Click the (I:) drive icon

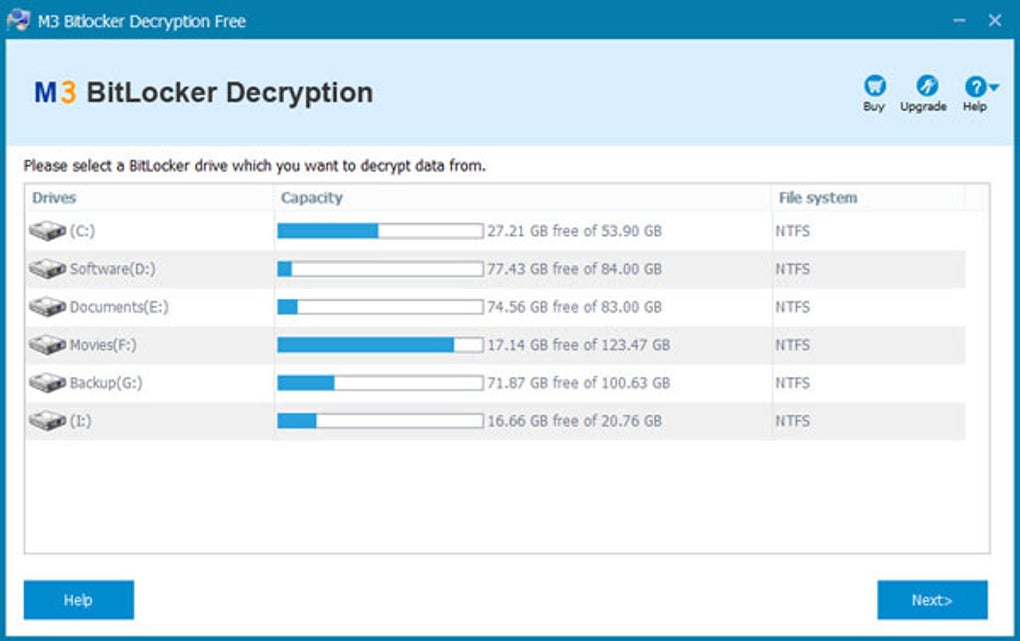click(x=47, y=420)
